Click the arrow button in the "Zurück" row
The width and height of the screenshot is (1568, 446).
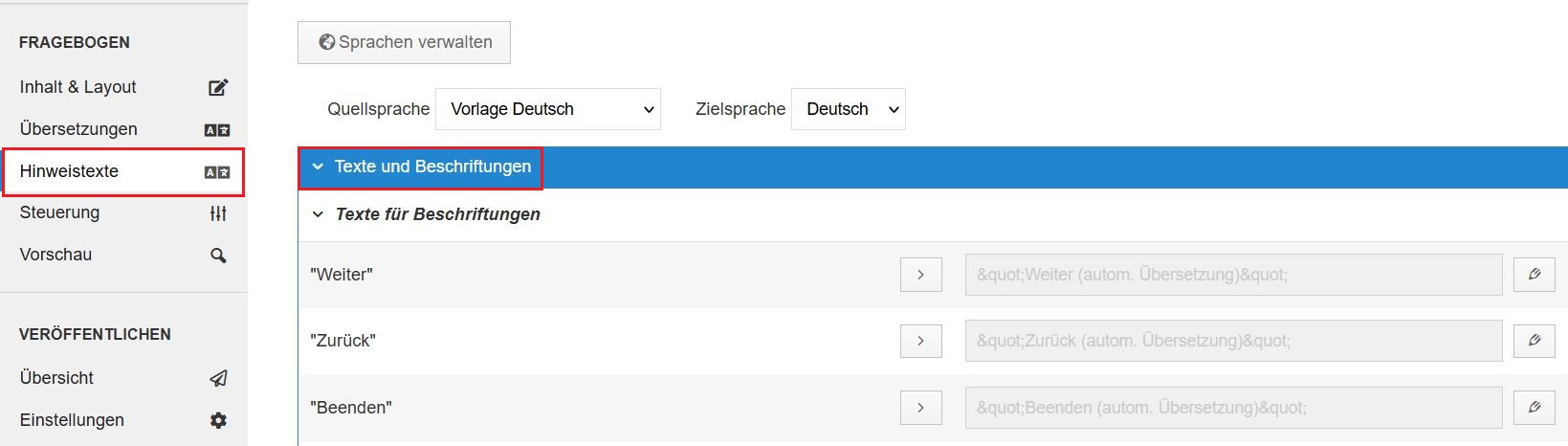921,341
